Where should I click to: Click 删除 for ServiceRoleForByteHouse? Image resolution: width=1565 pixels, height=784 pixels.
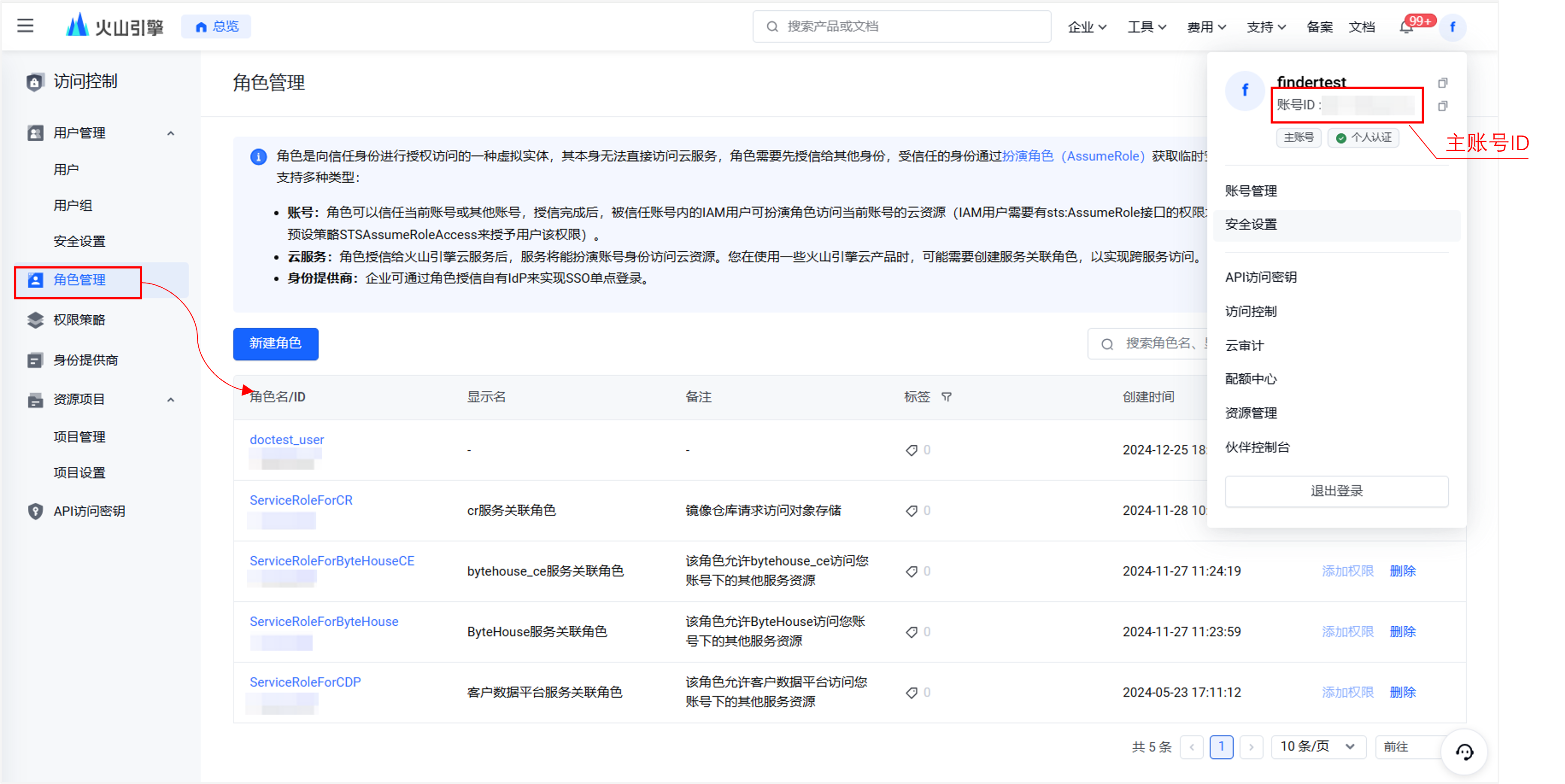1402,632
